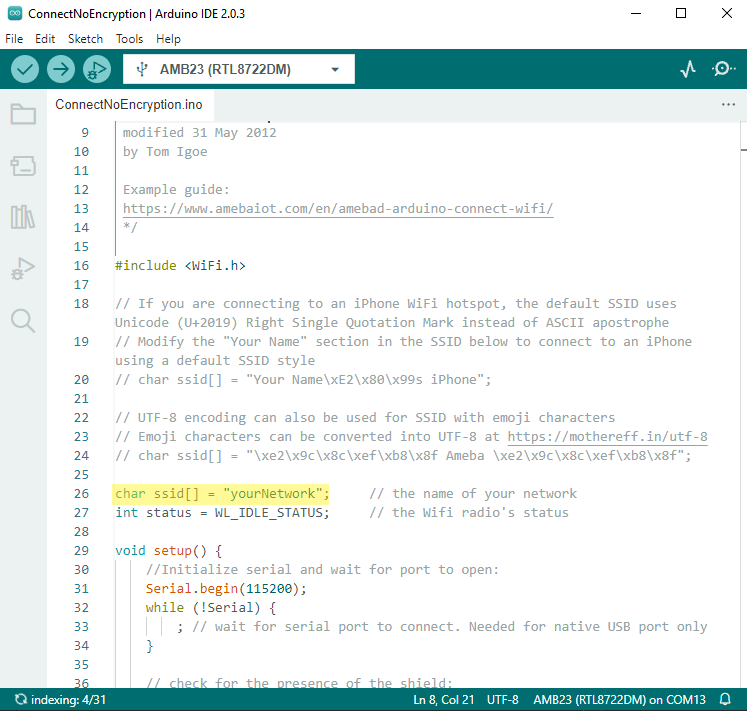747x711 pixels.
Task: Click the int status = WL_IDLE_STATUS; line
Action: (x=222, y=513)
